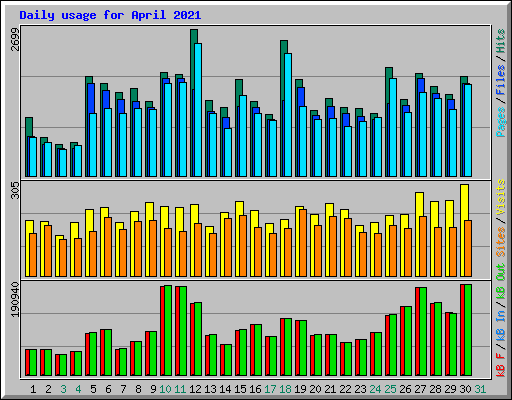Screen dimensions: 512x400
Task: Click the green kB Out bar for day 27
Action: click(x=423, y=332)
